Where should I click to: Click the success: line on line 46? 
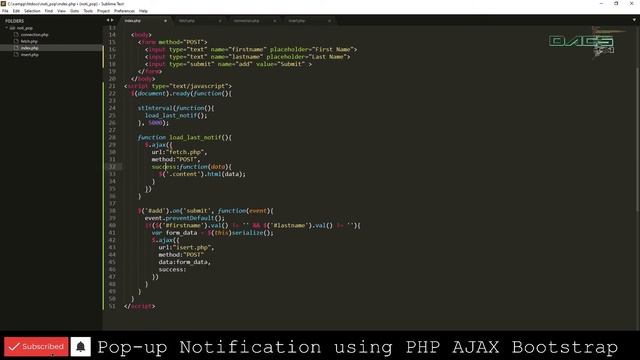(172, 270)
